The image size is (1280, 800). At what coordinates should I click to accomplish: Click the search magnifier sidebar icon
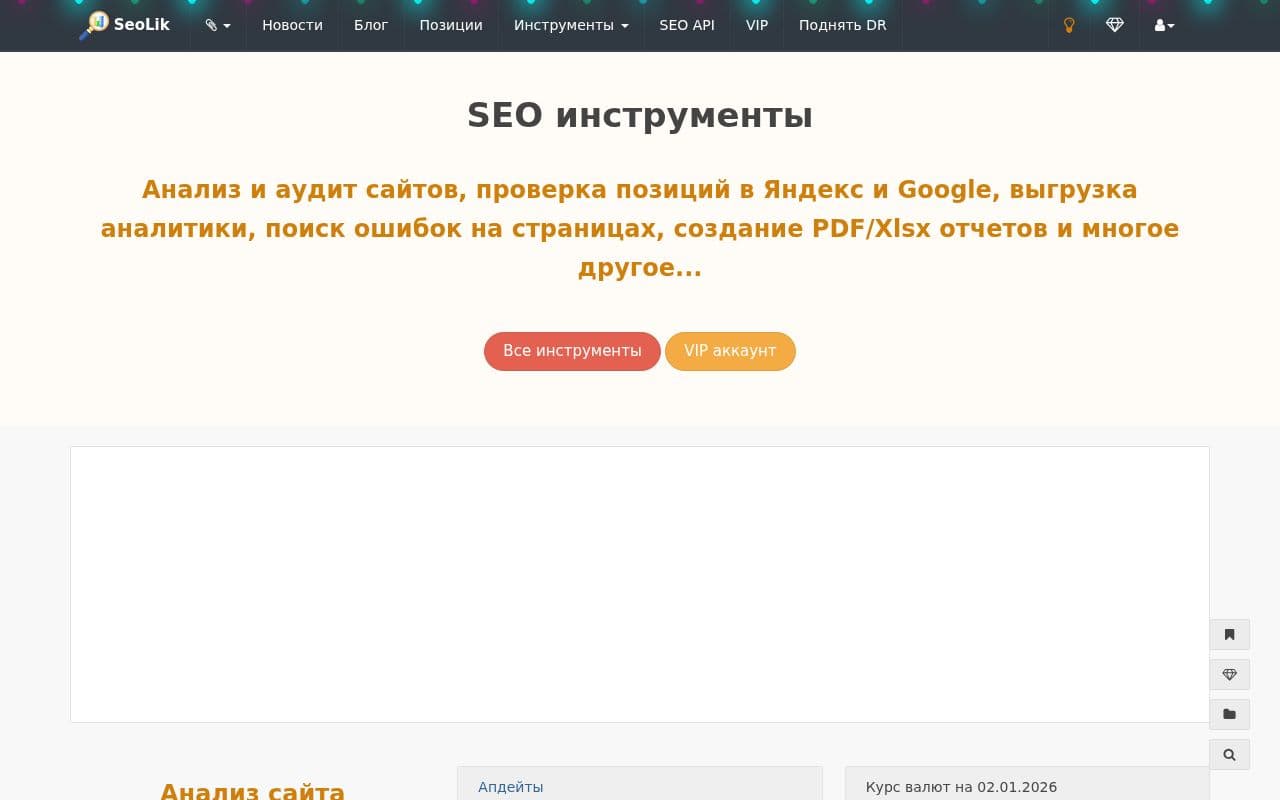click(x=1229, y=754)
